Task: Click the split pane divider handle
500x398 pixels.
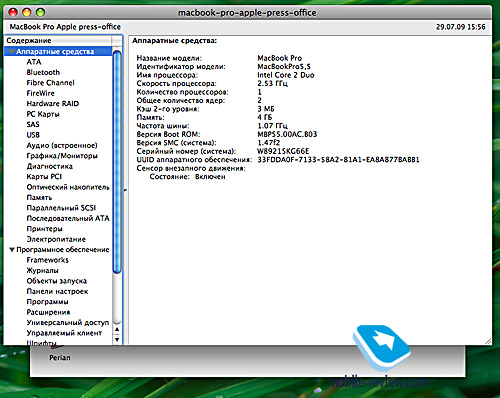Action: click(x=125, y=190)
